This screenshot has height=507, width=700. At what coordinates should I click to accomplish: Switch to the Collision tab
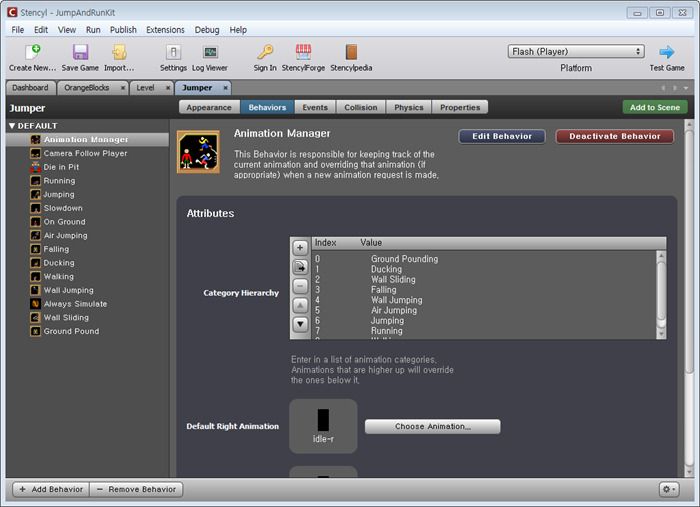click(361, 107)
